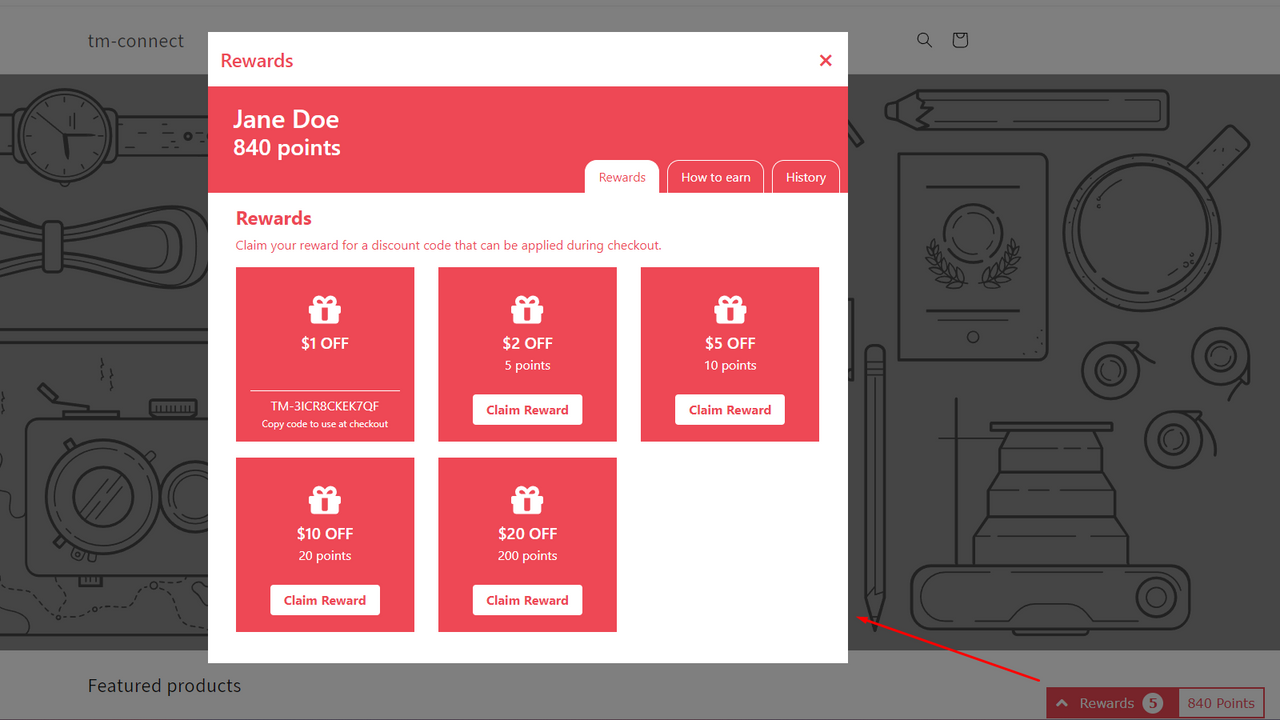Click the gift icon on $2 OFF card
The width and height of the screenshot is (1280, 720).
(527, 309)
